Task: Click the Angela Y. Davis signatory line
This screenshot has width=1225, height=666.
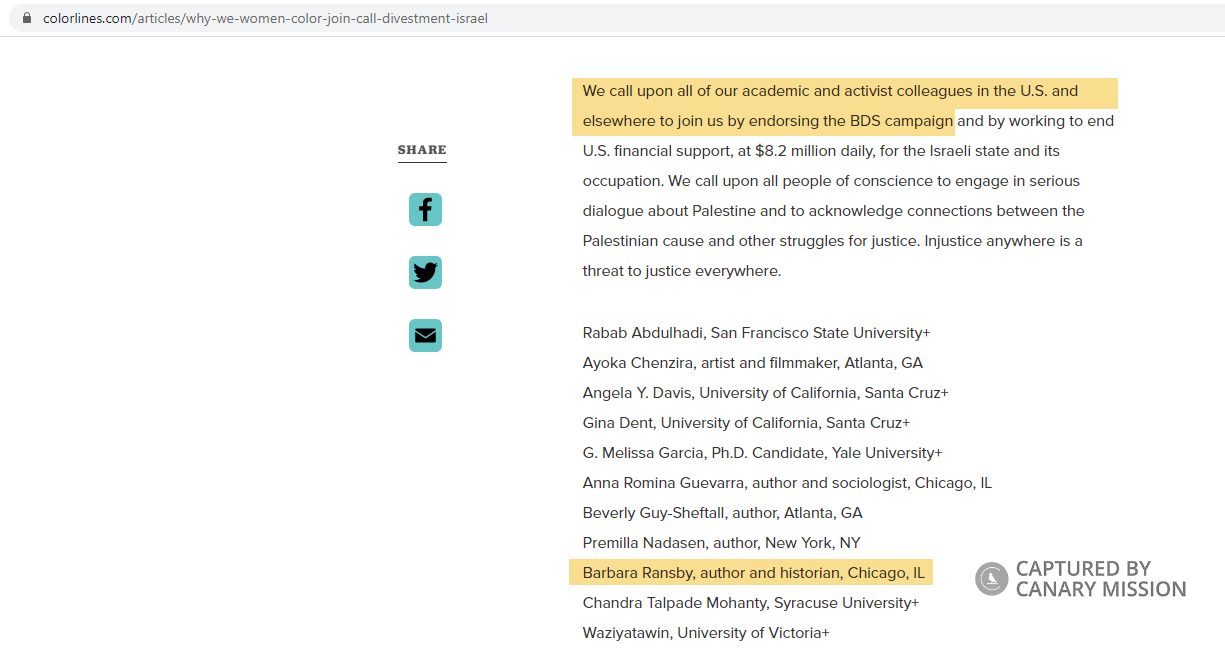Action: 765,393
